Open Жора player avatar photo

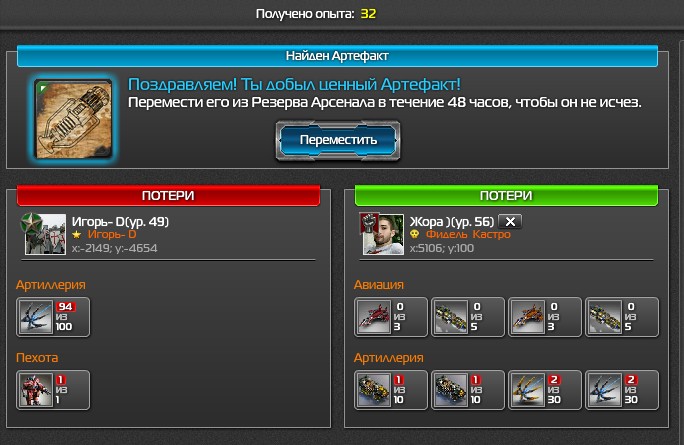click(382, 234)
